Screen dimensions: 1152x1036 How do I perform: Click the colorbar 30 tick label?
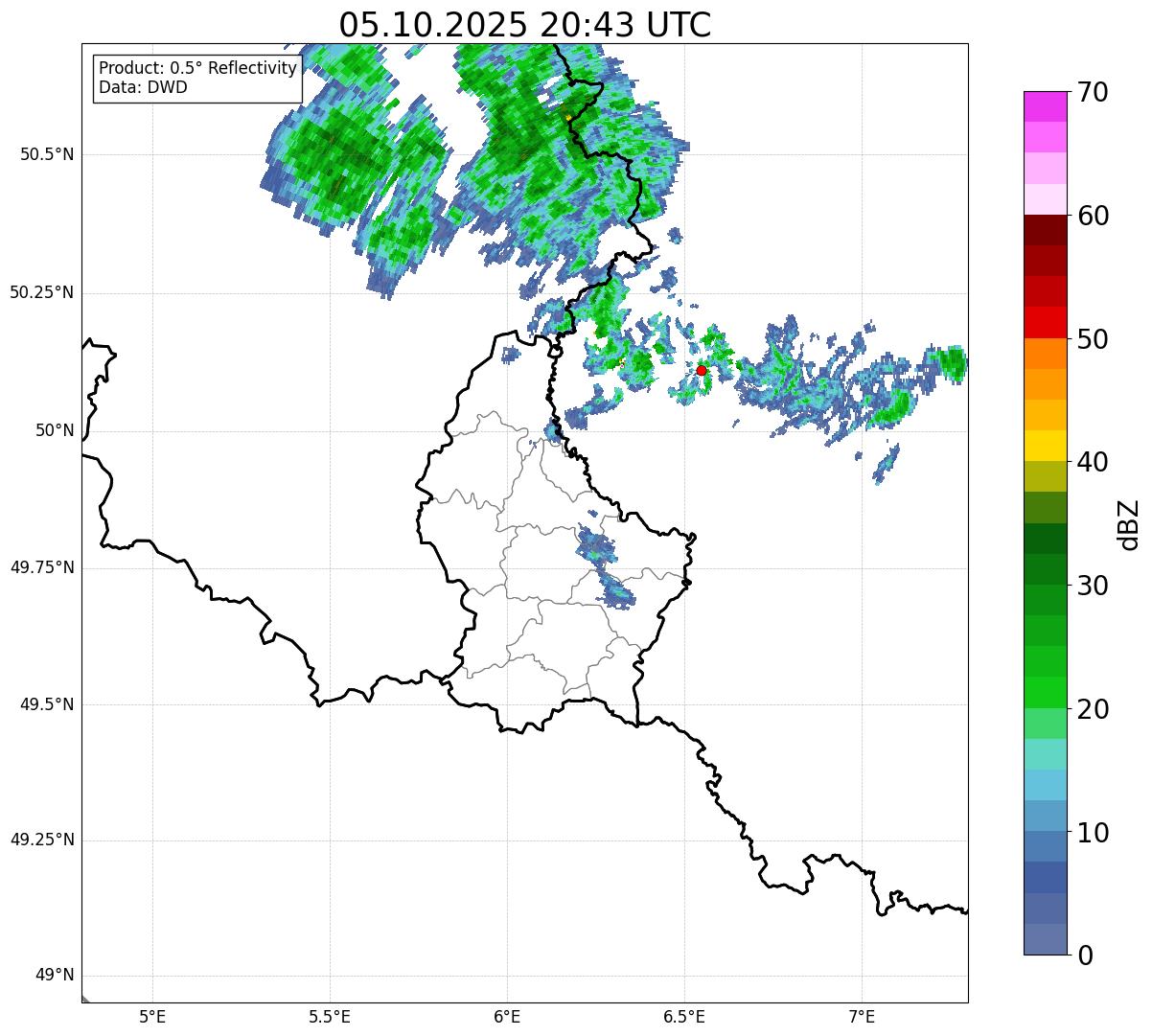(1092, 586)
